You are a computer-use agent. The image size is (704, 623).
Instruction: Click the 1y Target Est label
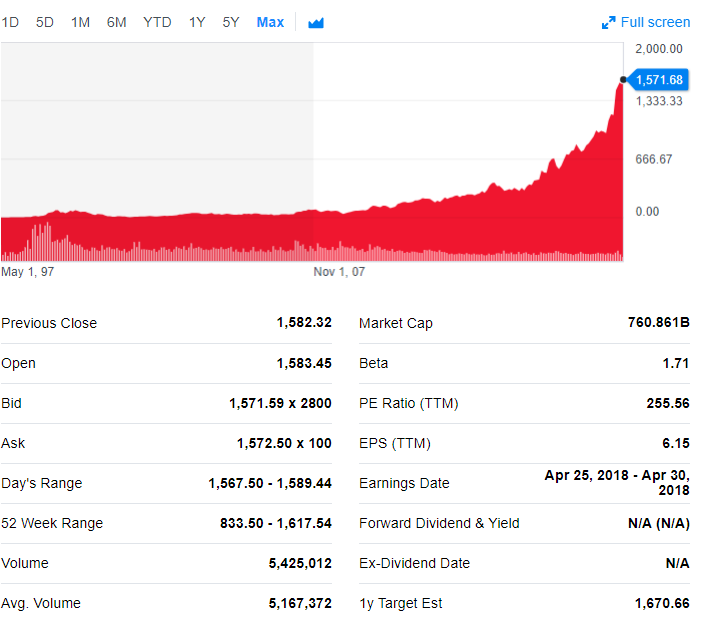(401, 603)
